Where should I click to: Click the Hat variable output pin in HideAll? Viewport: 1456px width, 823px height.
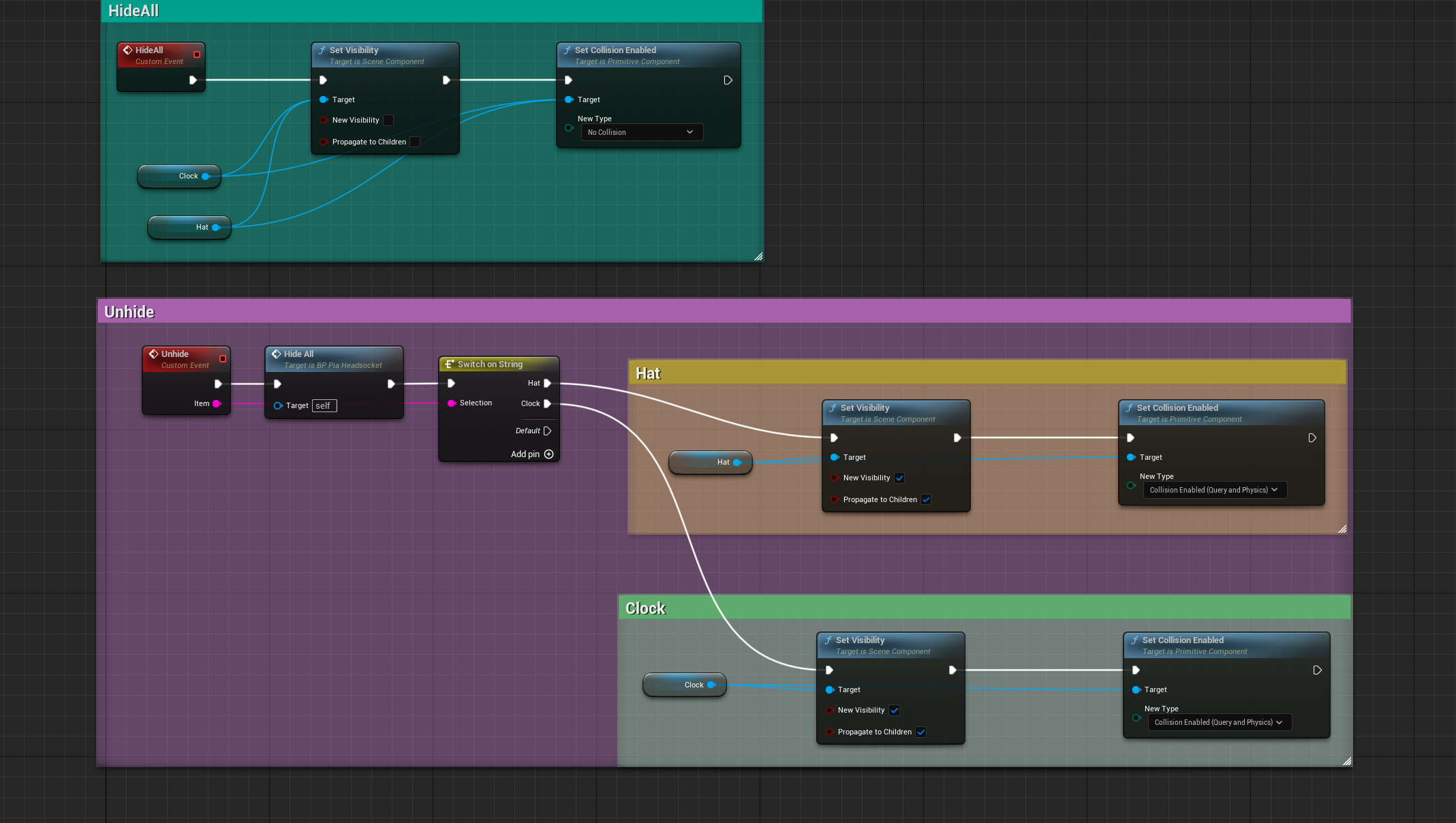[215, 228]
